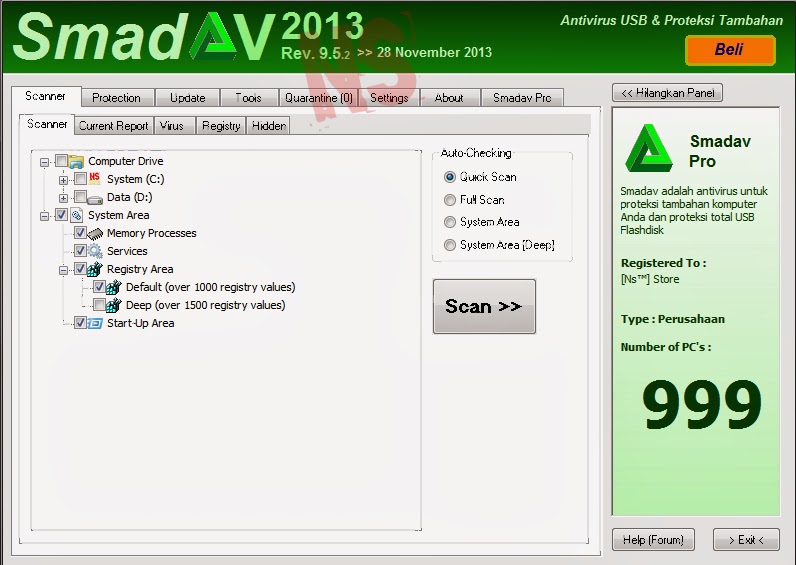Image resolution: width=796 pixels, height=565 pixels.
Task: Click the Deep registry values icon
Action: 114,305
